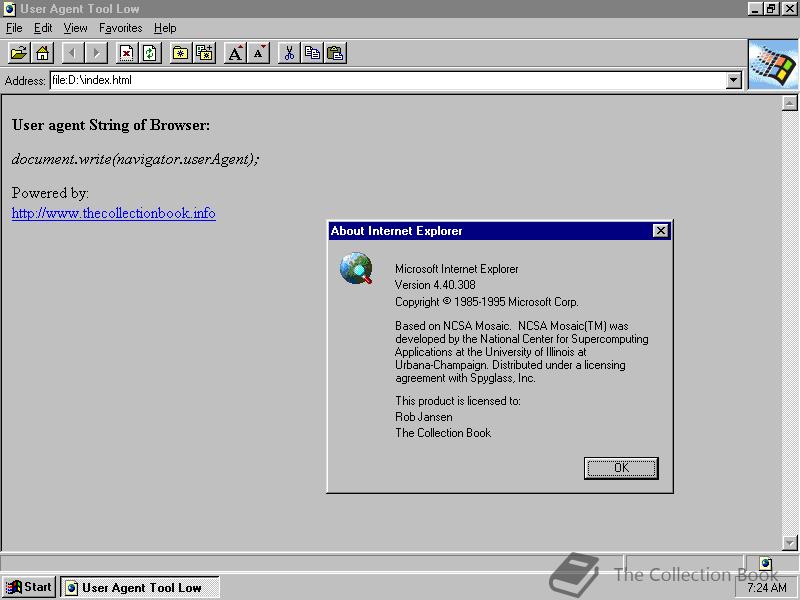Open Favorites folder icon in toolbar
This screenshot has height=600, width=800.
(x=180, y=53)
